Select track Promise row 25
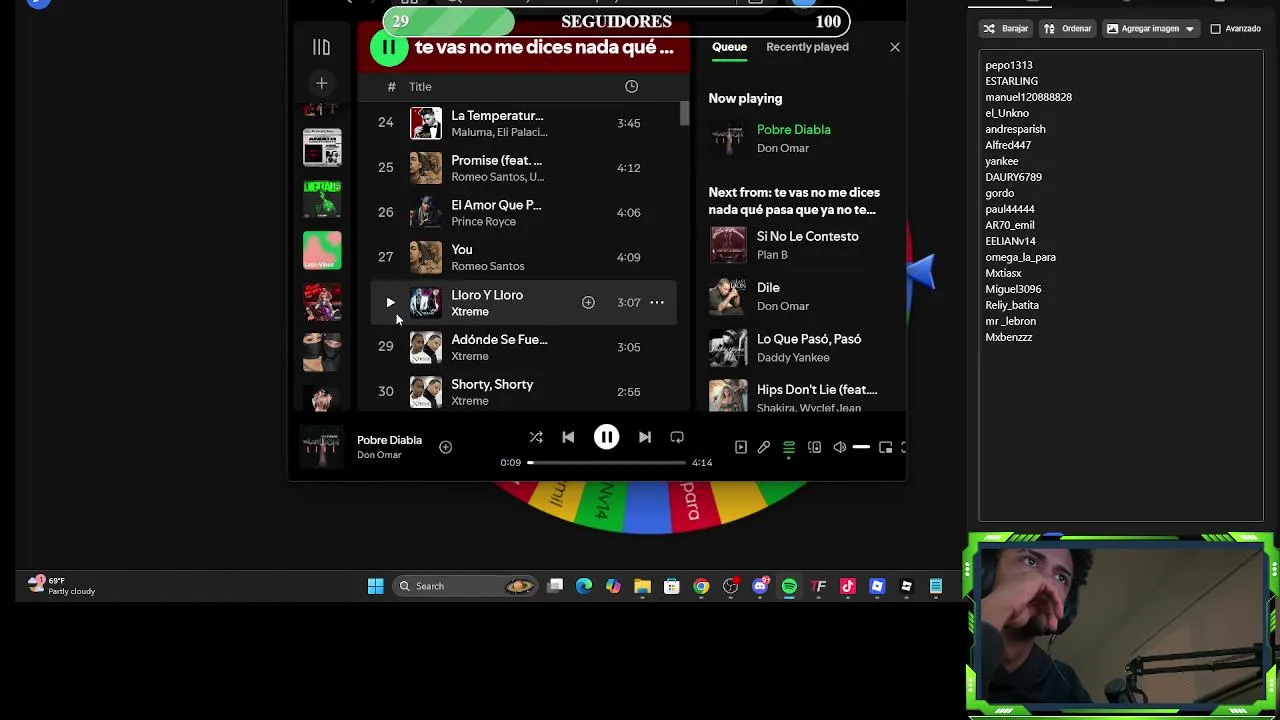This screenshot has height=720, width=1280. coord(523,168)
